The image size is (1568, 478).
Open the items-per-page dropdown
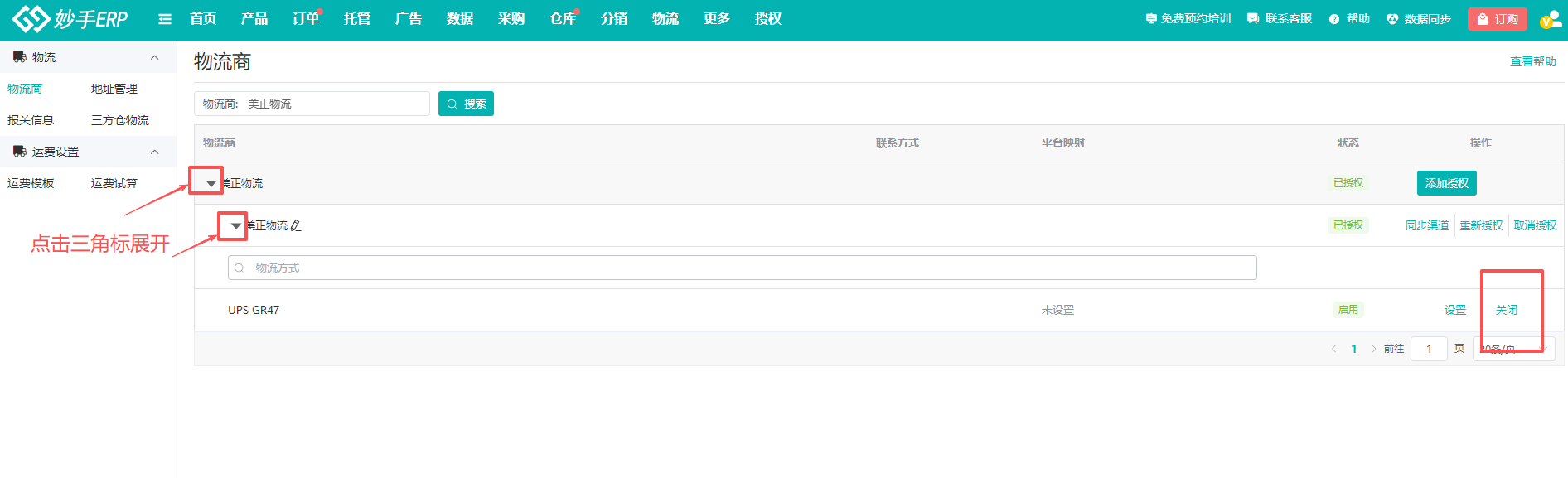[x=1514, y=349]
